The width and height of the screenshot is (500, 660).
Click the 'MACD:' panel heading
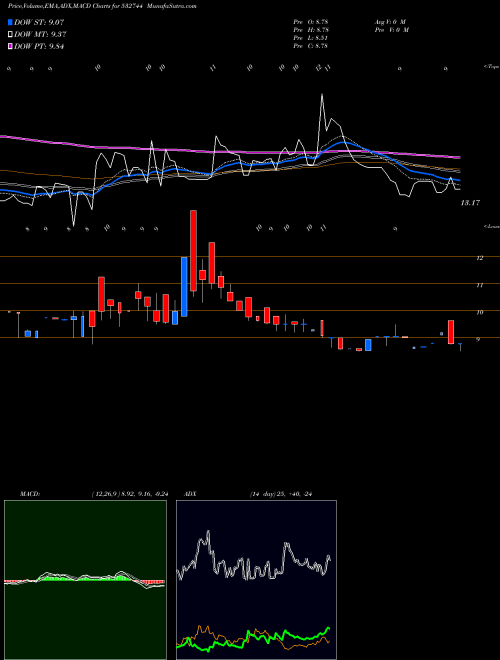(29, 494)
